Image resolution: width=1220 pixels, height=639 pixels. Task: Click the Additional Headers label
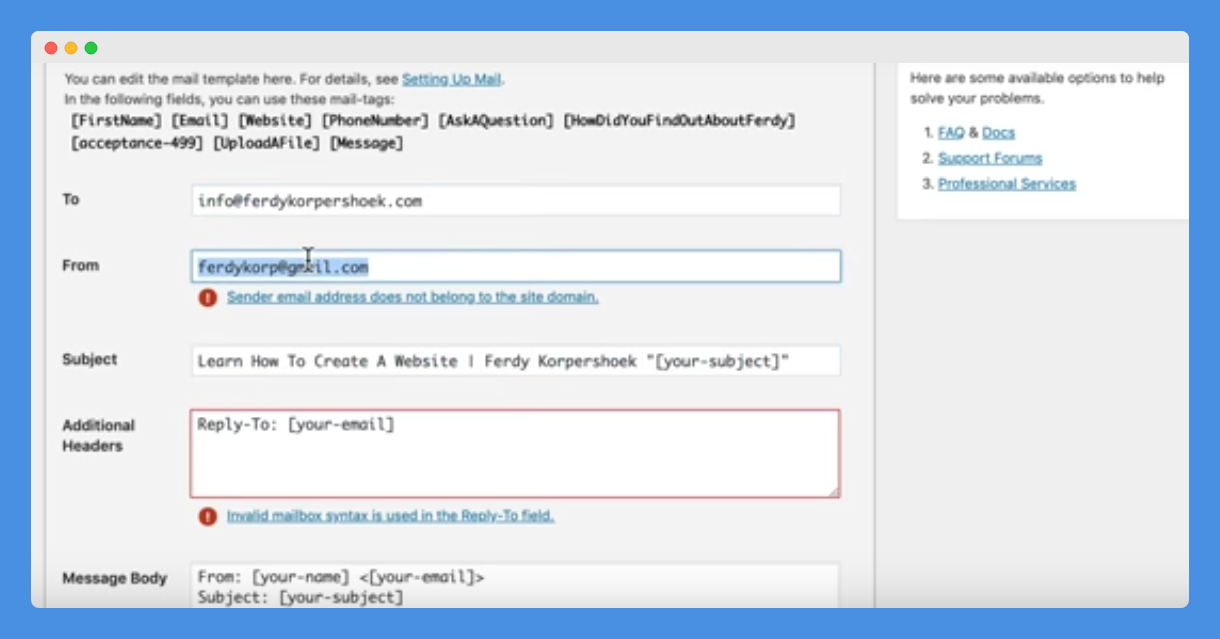(98, 436)
